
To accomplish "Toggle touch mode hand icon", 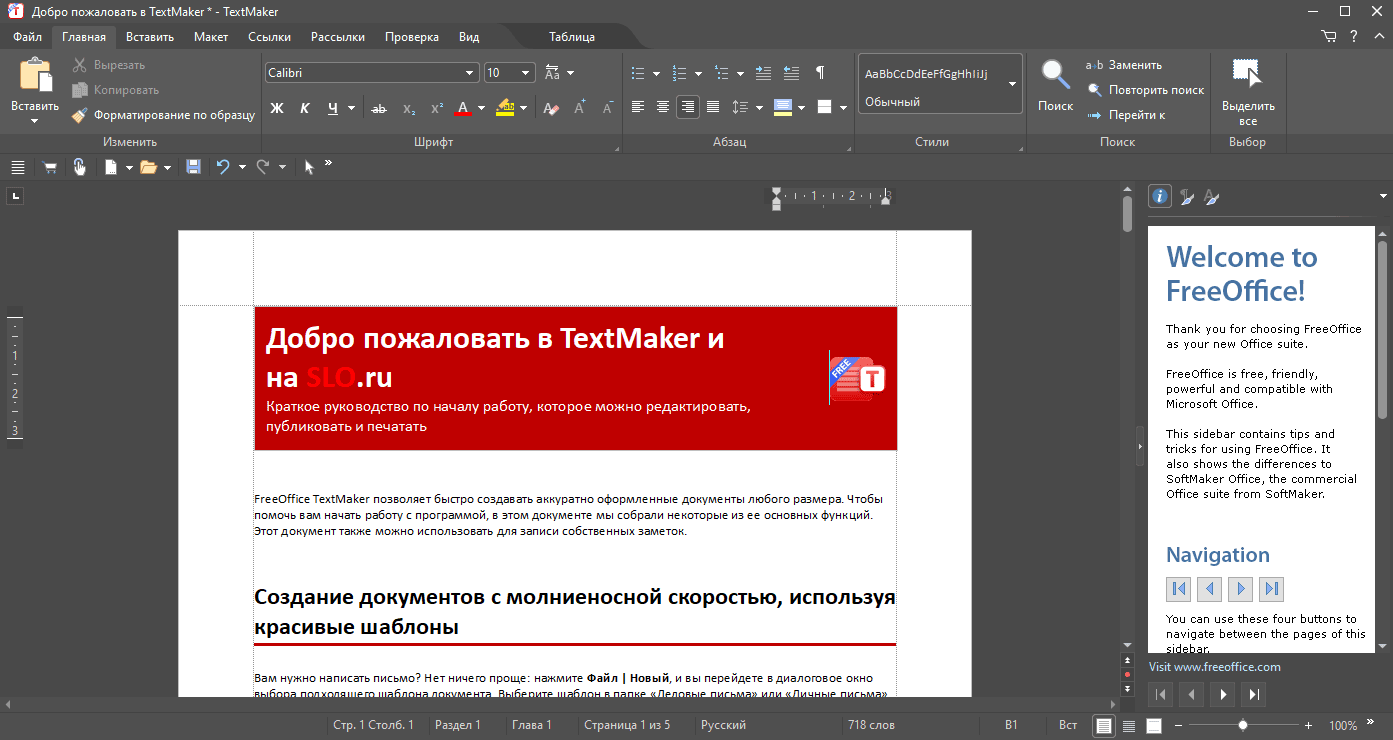I will (x=79, y=167).
